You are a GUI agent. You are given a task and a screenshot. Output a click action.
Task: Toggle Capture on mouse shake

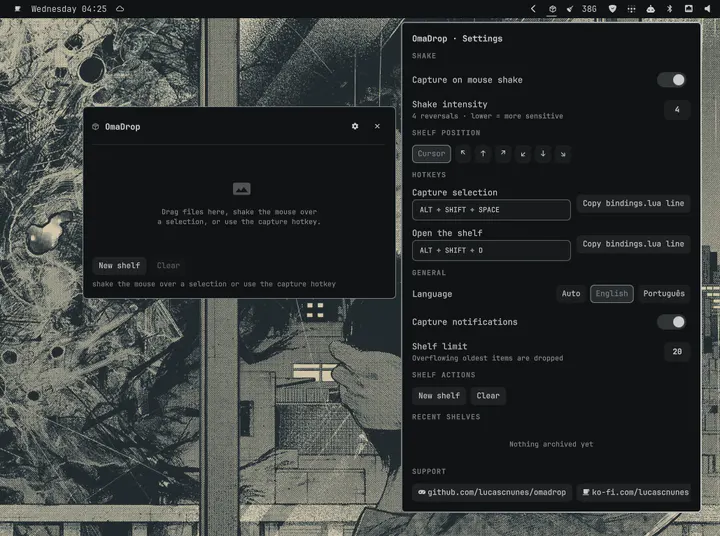[x=671, y=80]
